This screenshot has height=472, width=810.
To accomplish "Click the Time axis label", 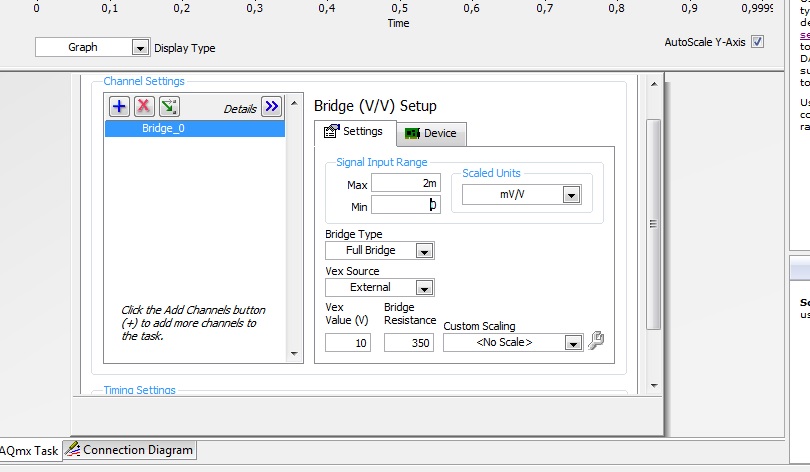I will (398, 23).
